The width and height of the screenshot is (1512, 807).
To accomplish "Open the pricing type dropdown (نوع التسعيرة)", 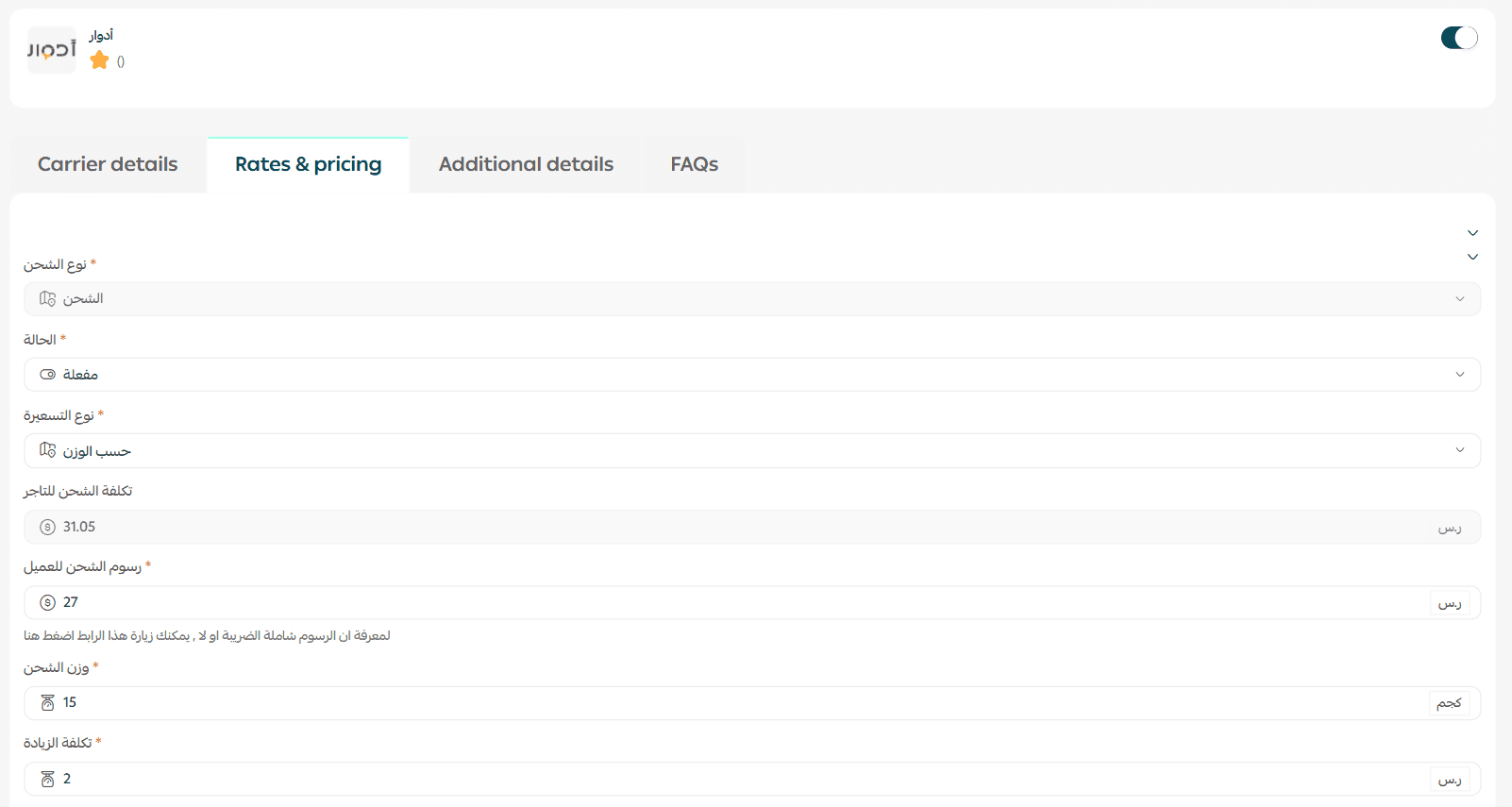I will [751, 450].
